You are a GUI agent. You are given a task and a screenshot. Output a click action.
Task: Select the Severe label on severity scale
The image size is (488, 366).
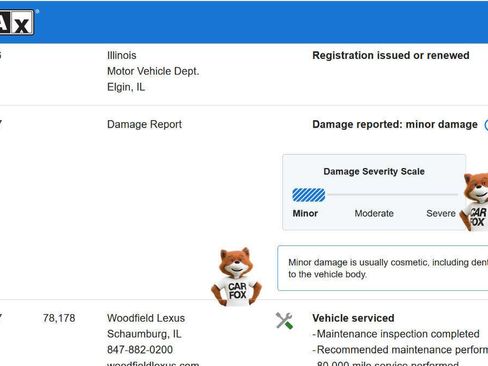pyautogui.click(x=441, y=213)
